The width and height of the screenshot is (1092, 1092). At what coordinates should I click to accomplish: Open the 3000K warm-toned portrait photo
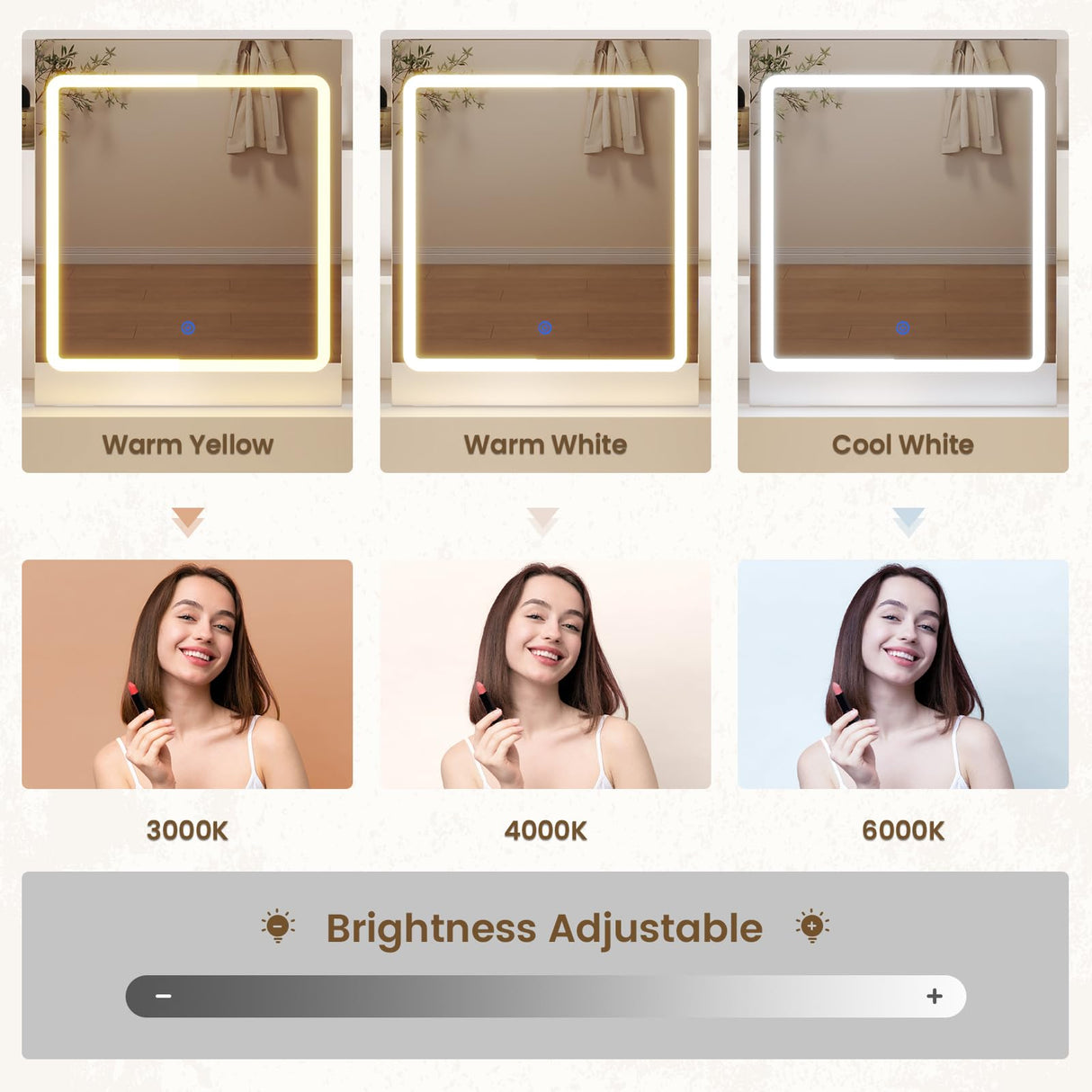187,675
